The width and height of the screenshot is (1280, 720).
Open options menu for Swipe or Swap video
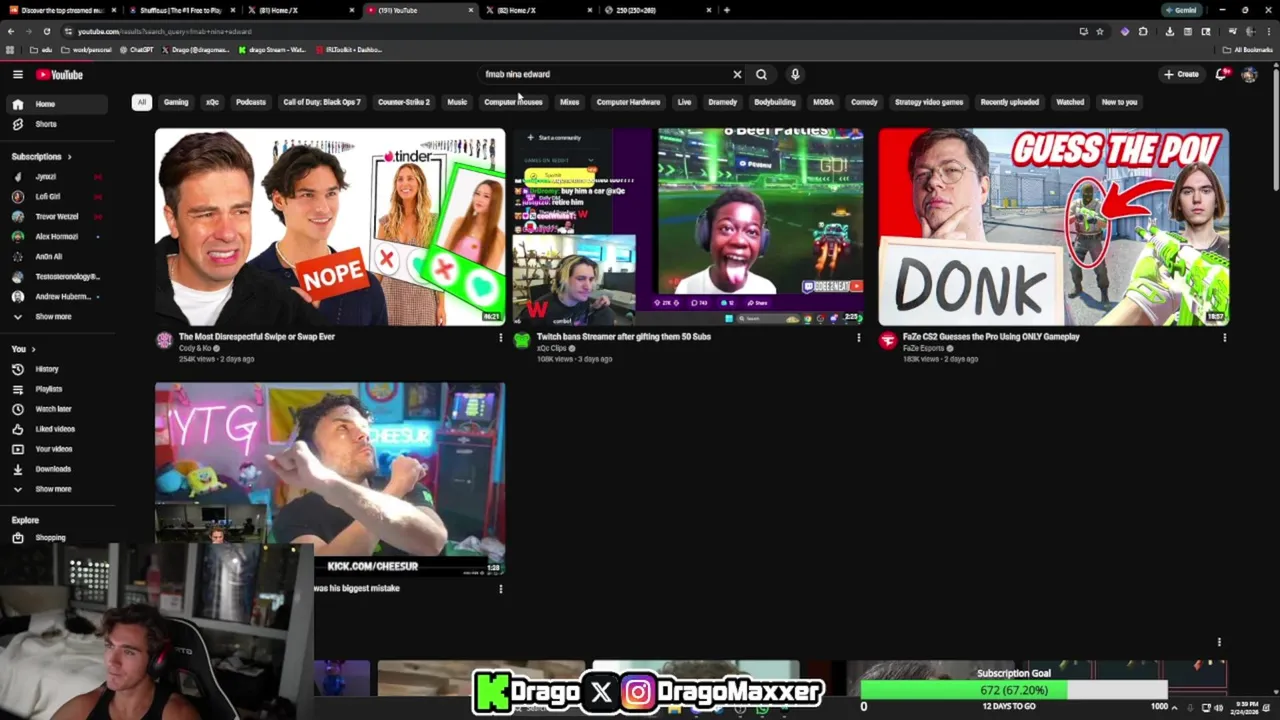[501, 338]
